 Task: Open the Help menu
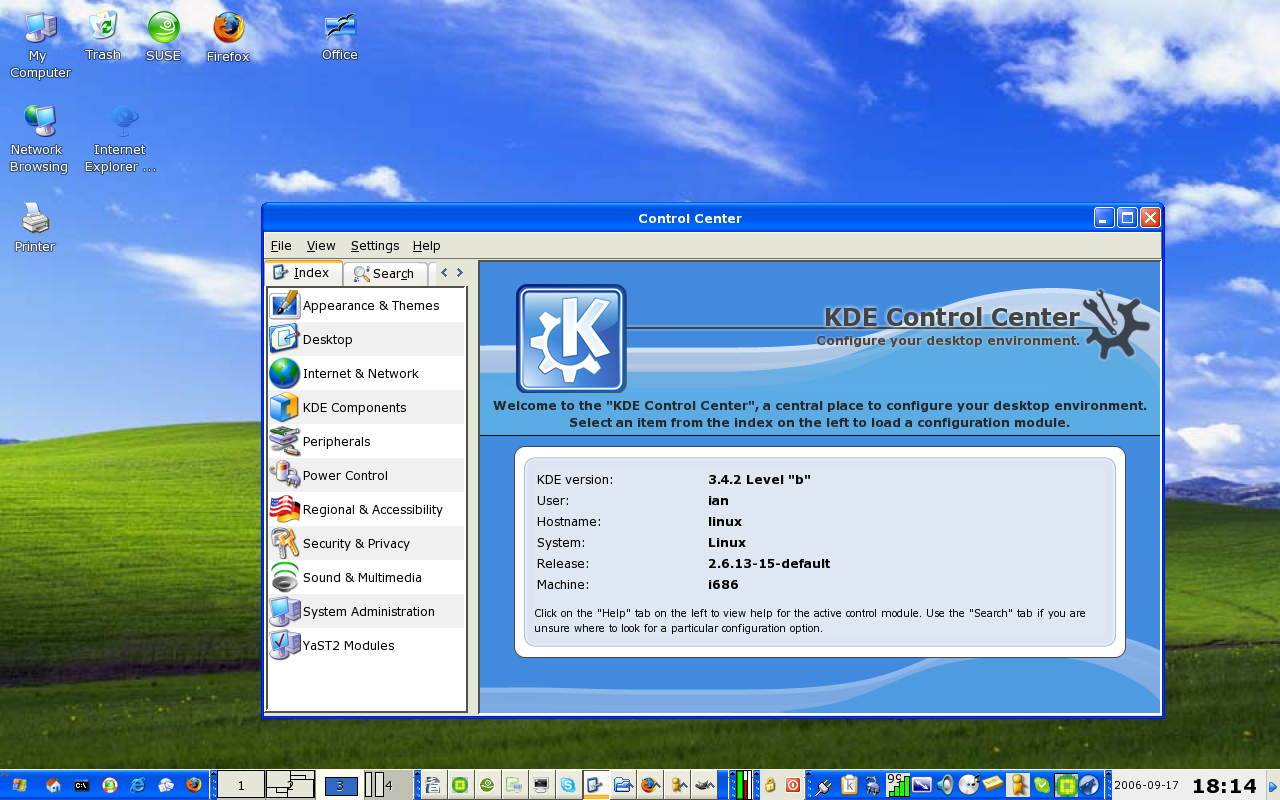click(426, 245)
